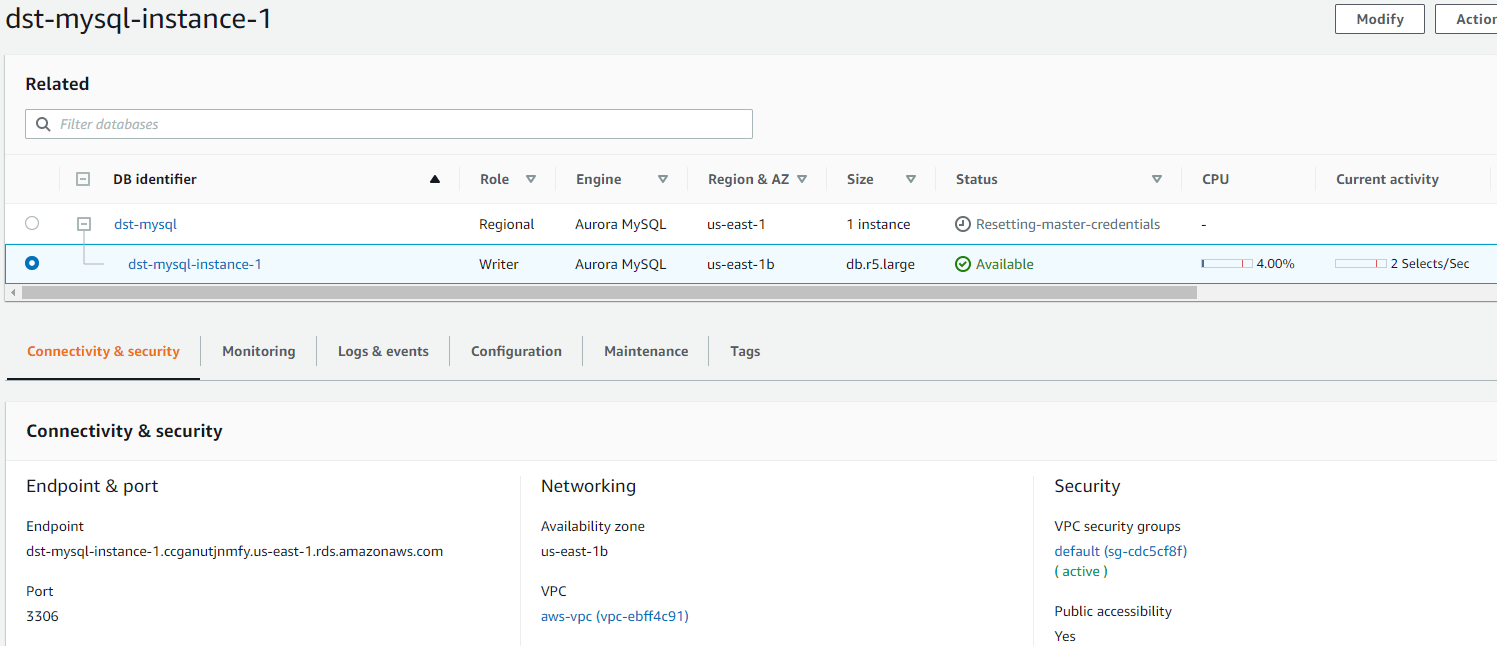This screenshot has width=1497, height=646.
Task: Click the green check icon beside Available
Action: (x=963, y=264)
